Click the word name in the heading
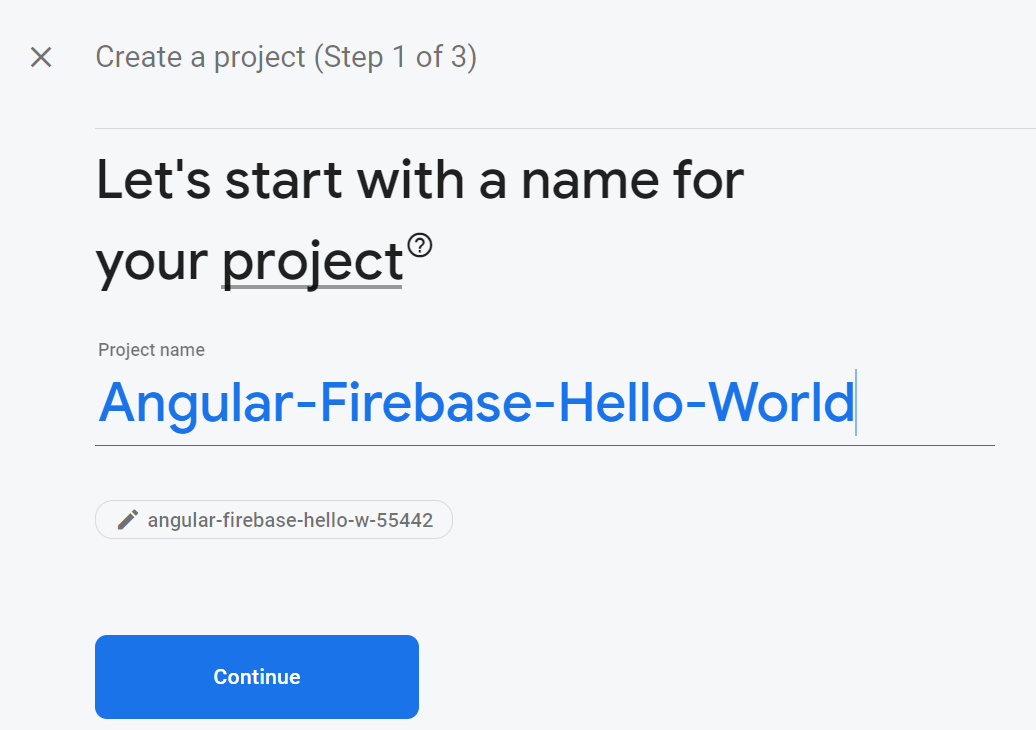The width and height of the screenshot is (1036, 730). pos(590,182)
